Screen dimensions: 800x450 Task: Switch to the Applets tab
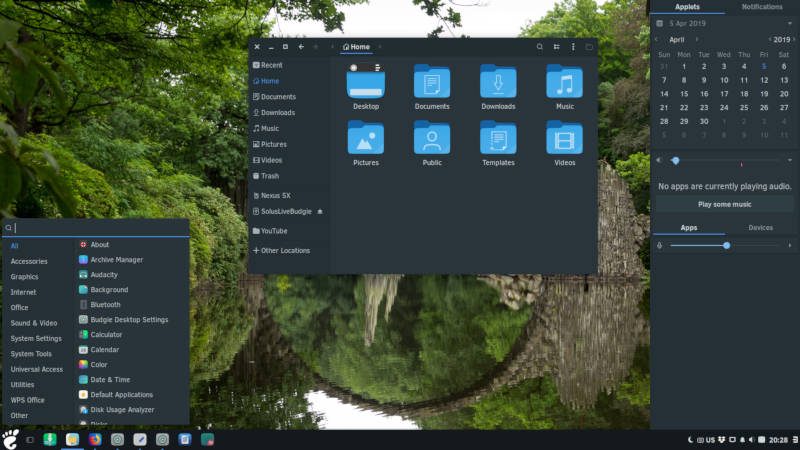[687, 7]
